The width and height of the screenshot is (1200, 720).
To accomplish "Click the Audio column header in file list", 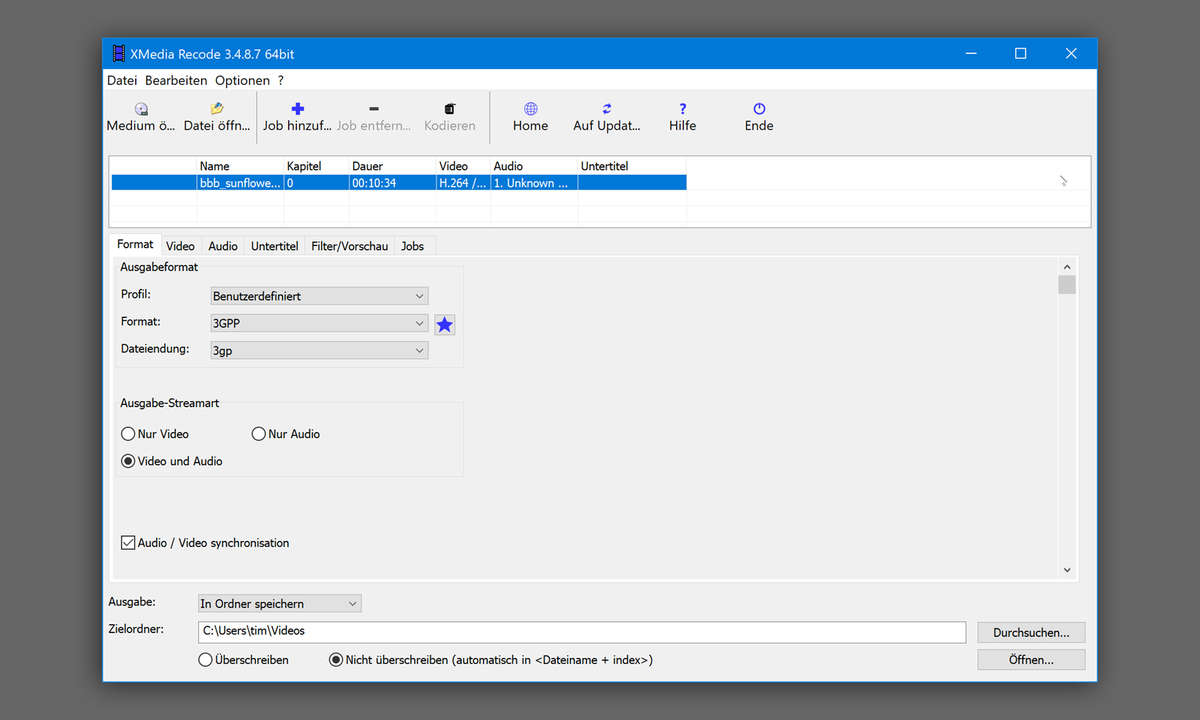I will (x=534, y=166).
